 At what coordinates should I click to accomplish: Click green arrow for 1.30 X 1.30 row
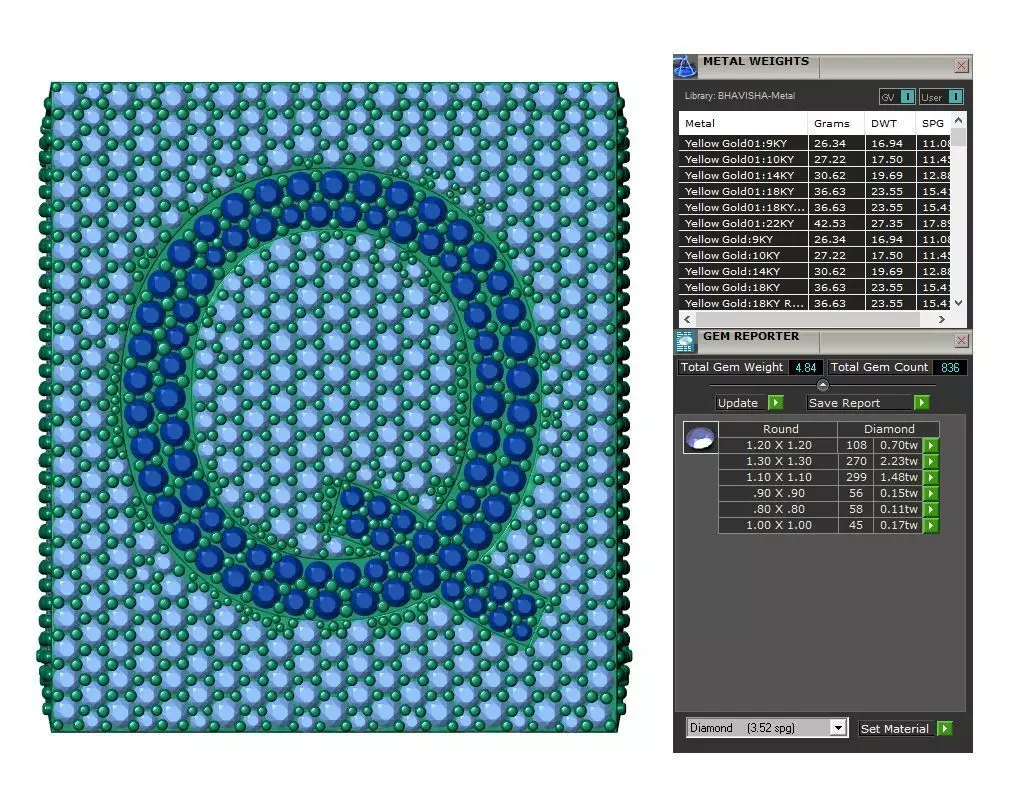[930, 461]
